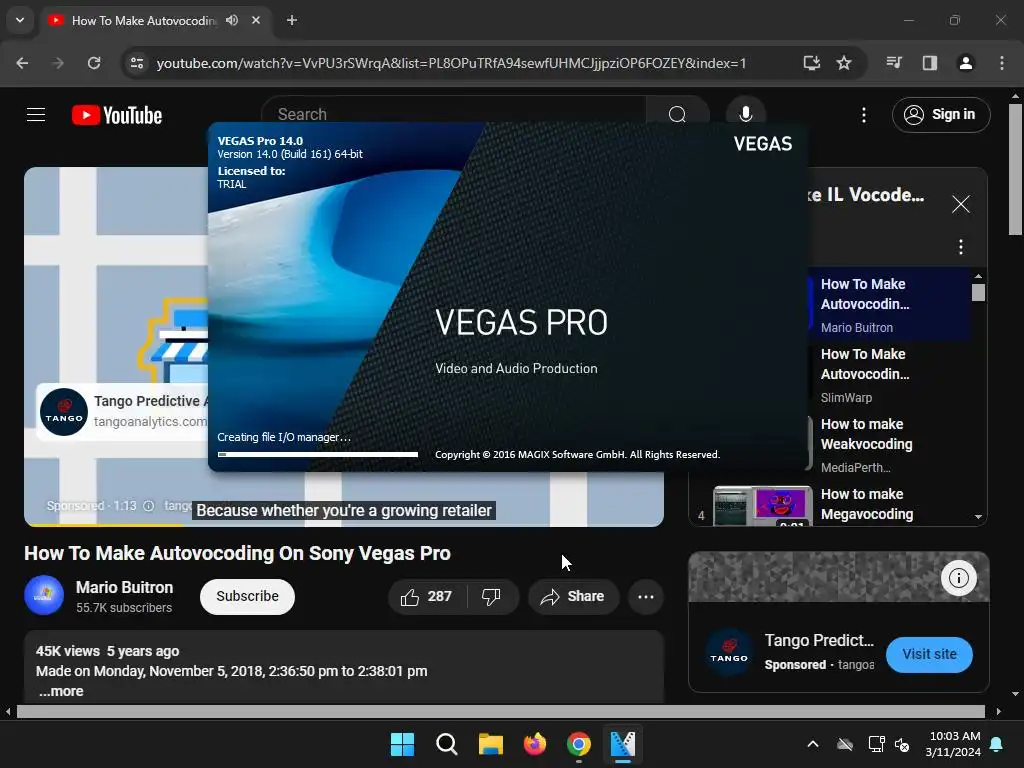The height and width of the screenshot is (768, 1024).
Task: Switch to Chrome in taskbar
Action: (x=579, y=744)
